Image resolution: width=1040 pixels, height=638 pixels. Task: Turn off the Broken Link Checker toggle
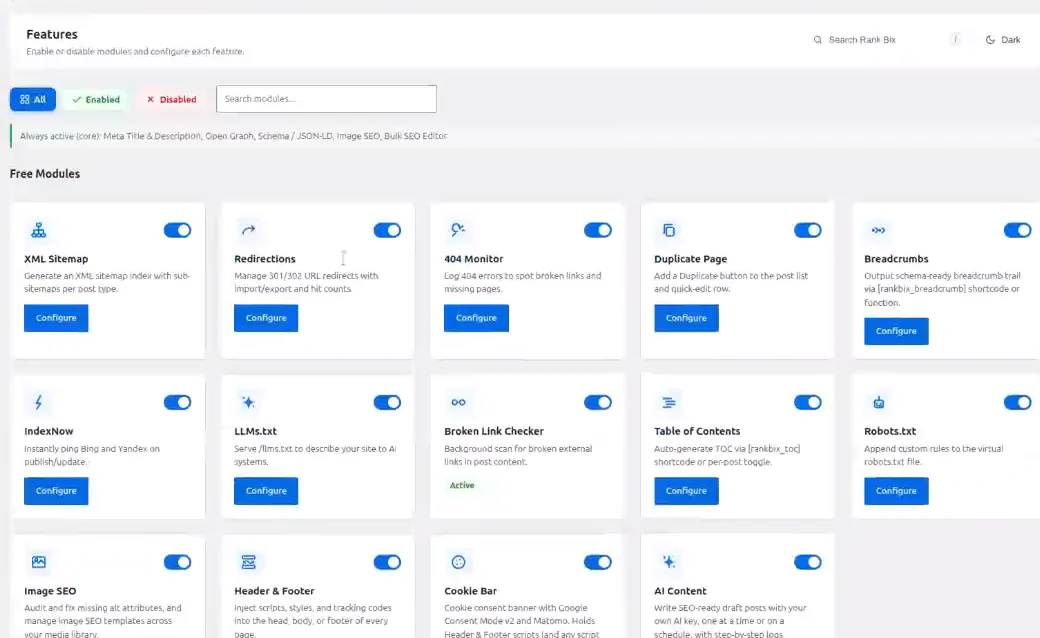tap(598, 402)
